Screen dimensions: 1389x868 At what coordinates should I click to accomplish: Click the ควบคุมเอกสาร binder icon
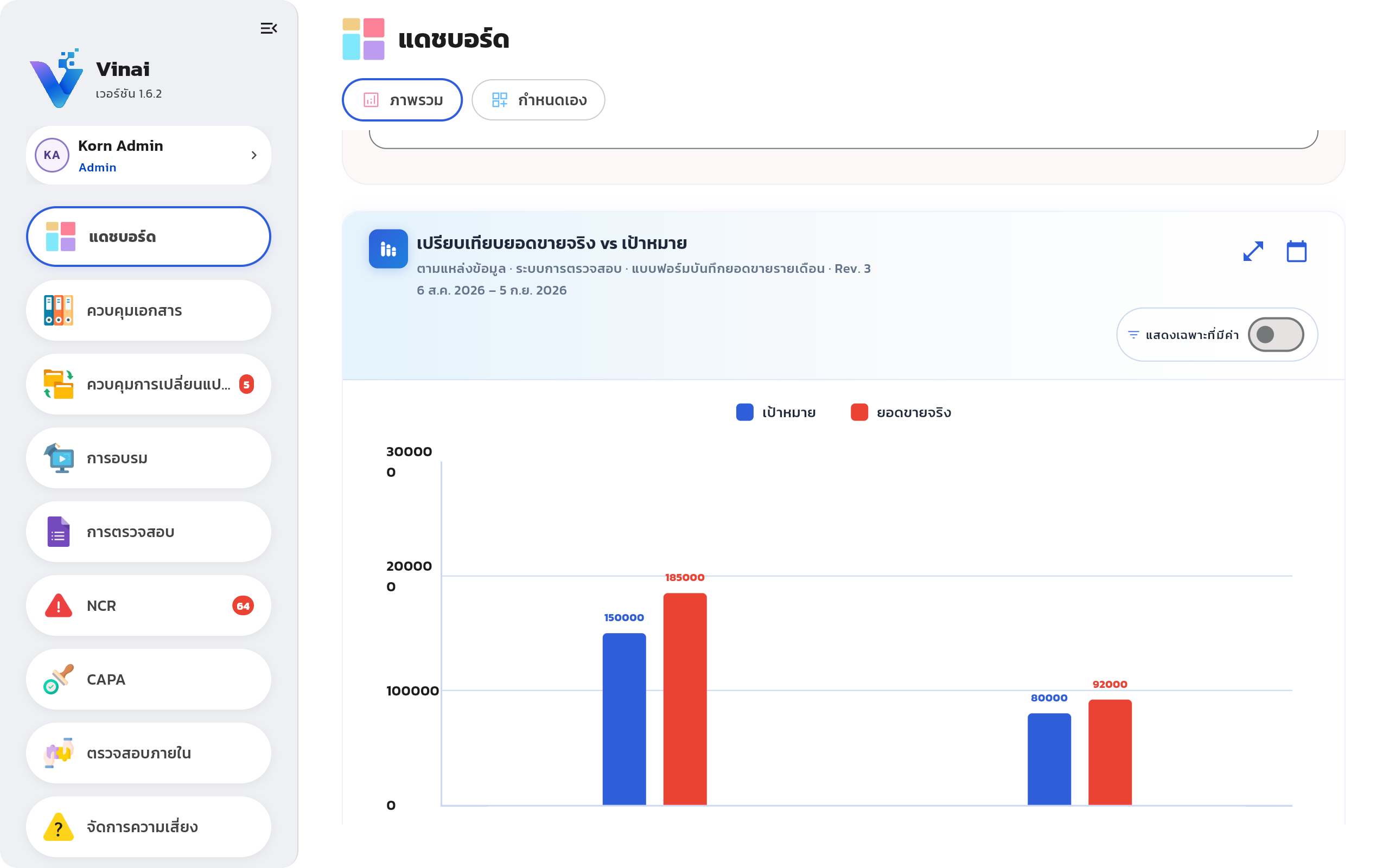pos(59,310)
